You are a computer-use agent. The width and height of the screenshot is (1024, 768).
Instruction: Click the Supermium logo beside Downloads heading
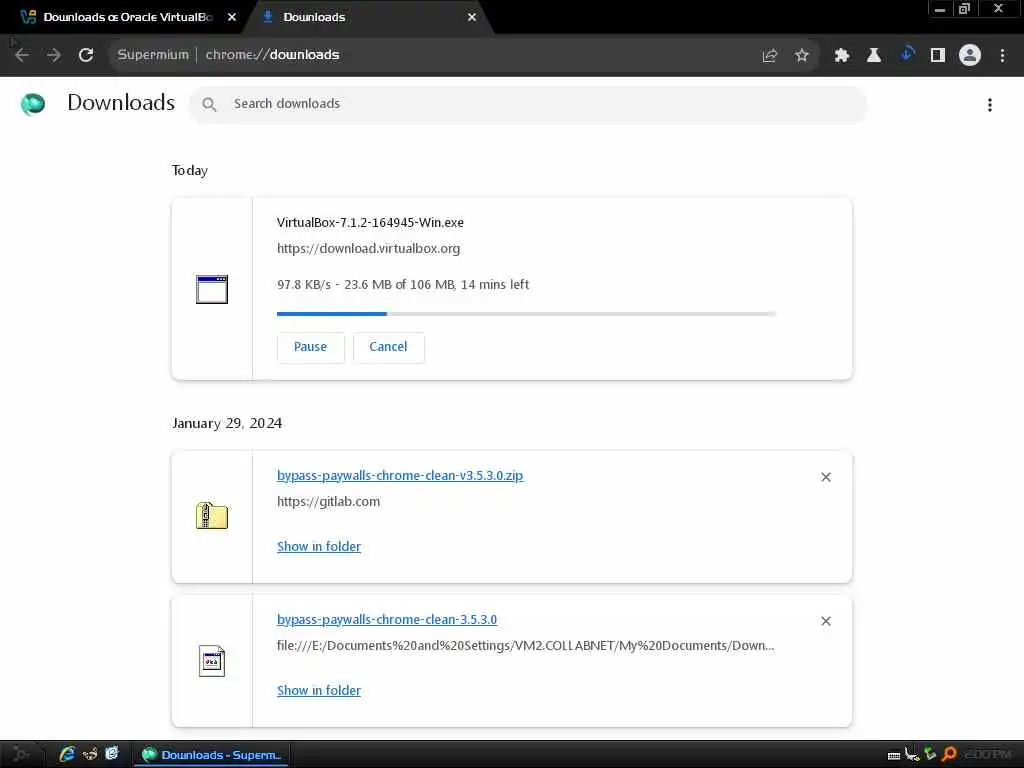[x=33, y=104]
